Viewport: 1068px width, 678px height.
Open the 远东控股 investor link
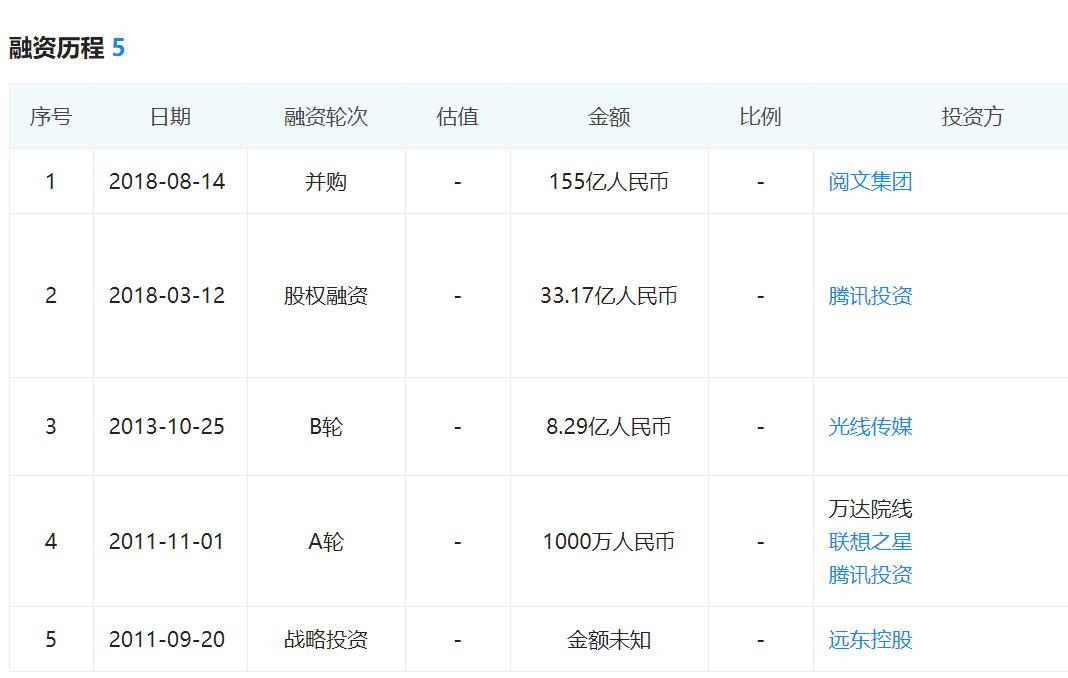(870, 640)
